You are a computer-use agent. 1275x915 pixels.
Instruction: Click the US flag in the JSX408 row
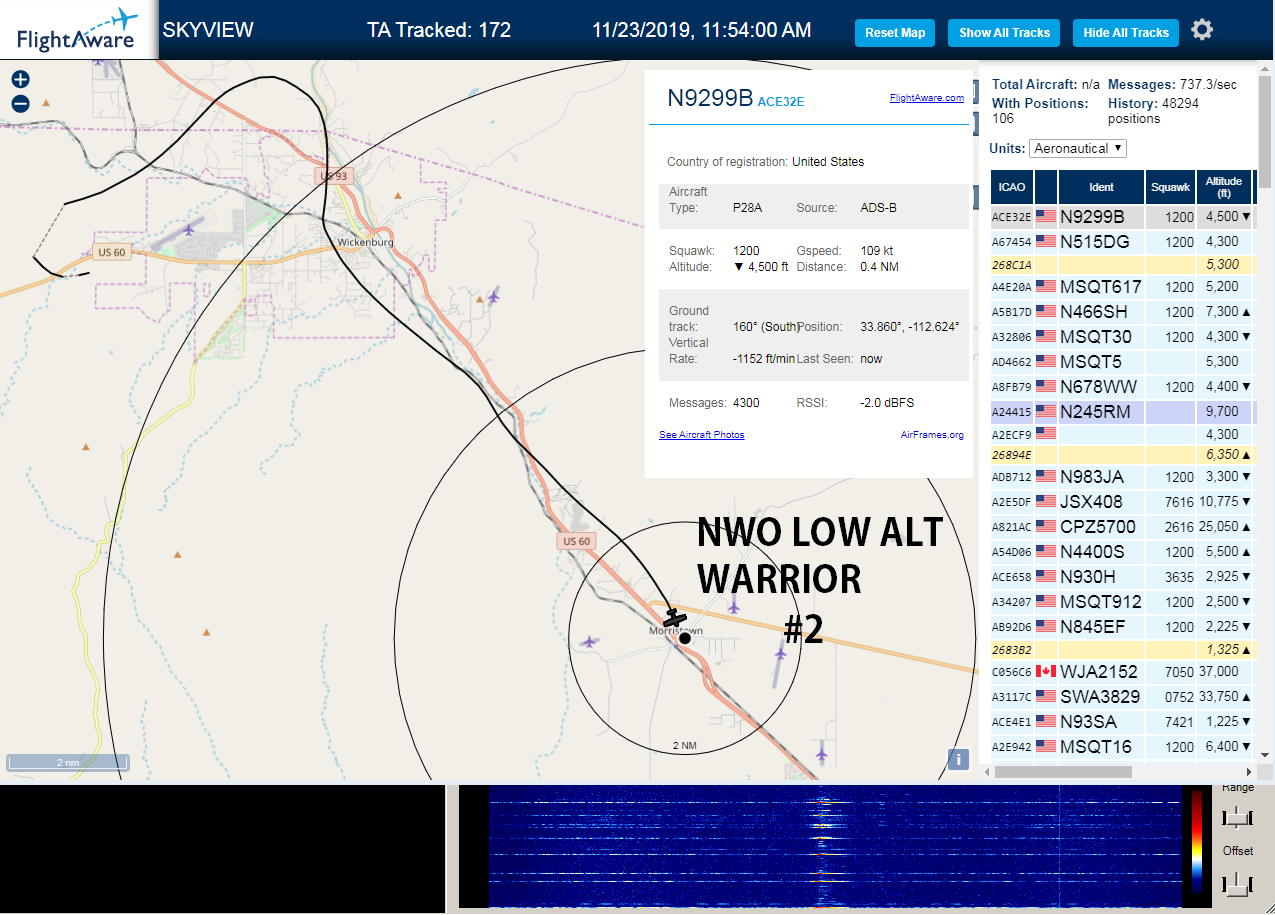tap(1046, 501)
